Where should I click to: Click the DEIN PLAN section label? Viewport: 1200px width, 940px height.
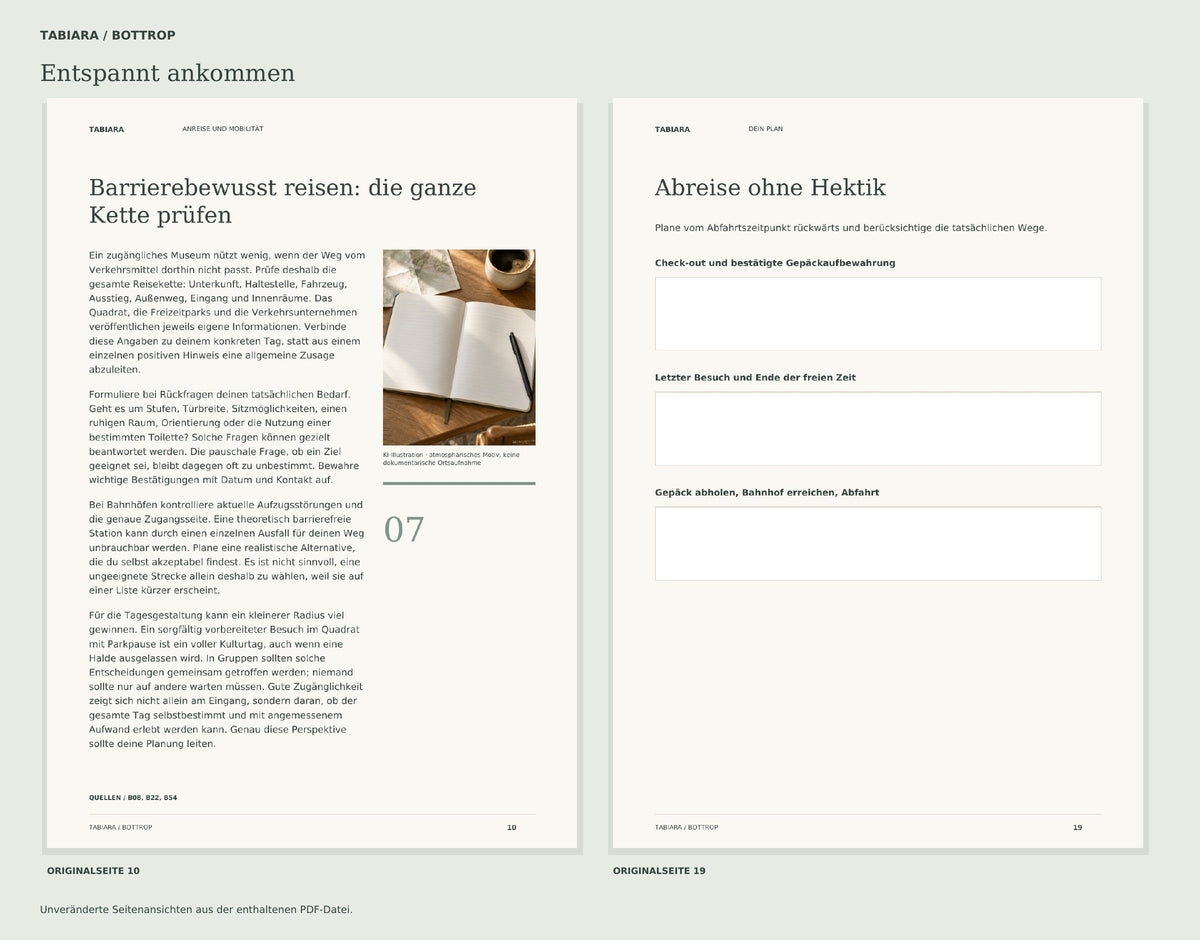tap(766, 129)
